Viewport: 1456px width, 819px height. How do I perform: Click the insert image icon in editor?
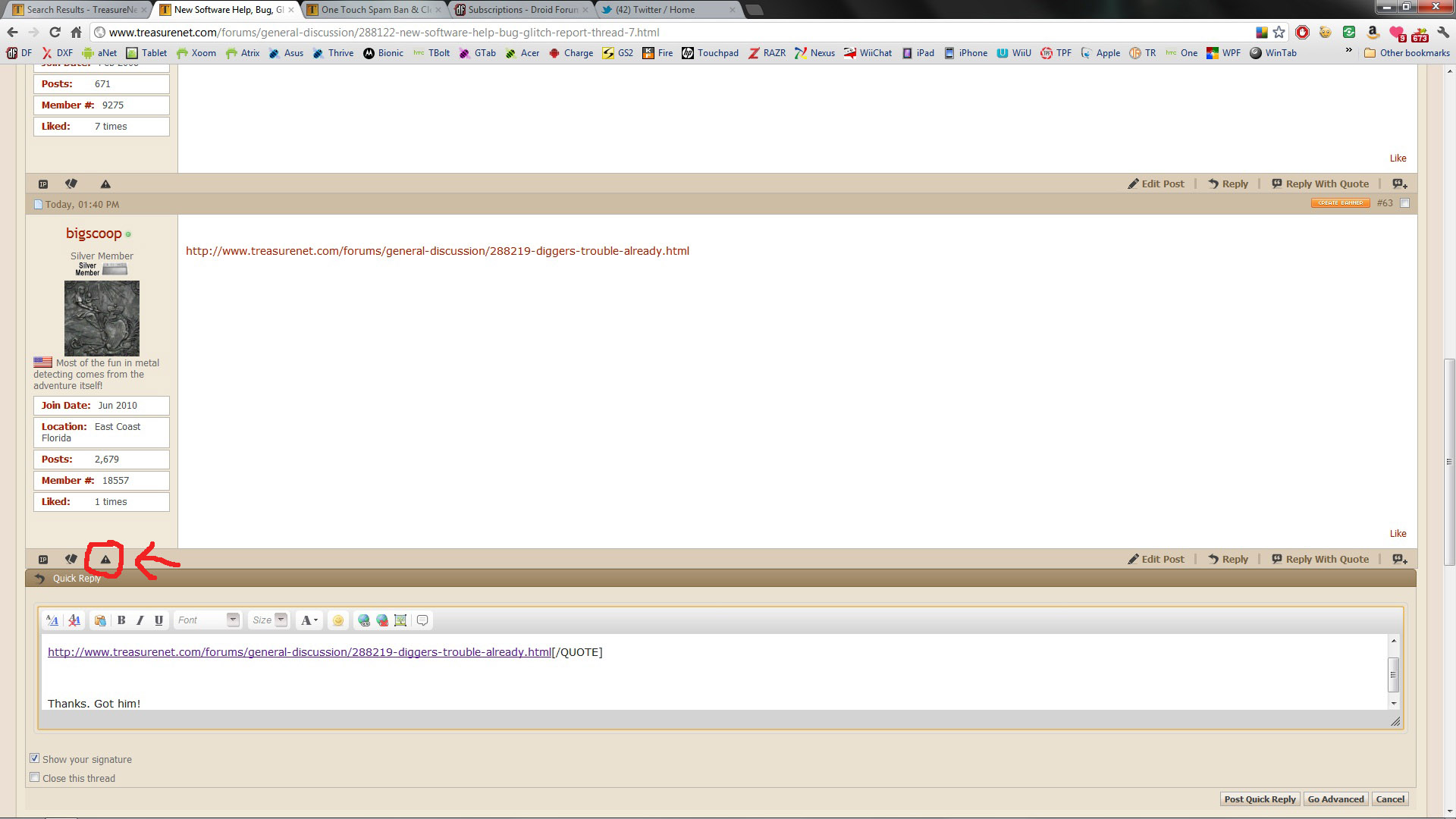tap(400, 620)
